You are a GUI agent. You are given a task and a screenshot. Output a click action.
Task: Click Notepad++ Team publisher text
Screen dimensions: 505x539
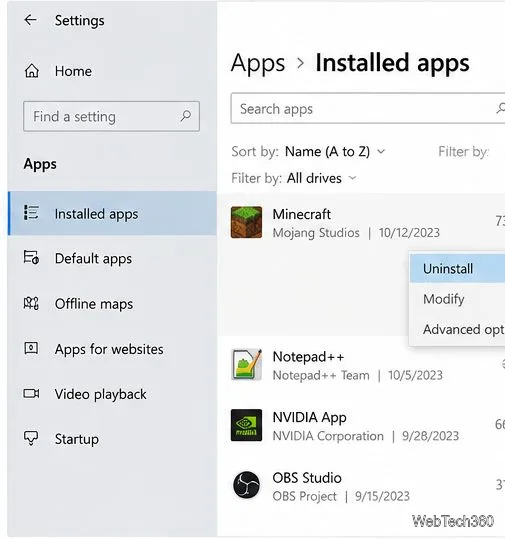(321, 375)
